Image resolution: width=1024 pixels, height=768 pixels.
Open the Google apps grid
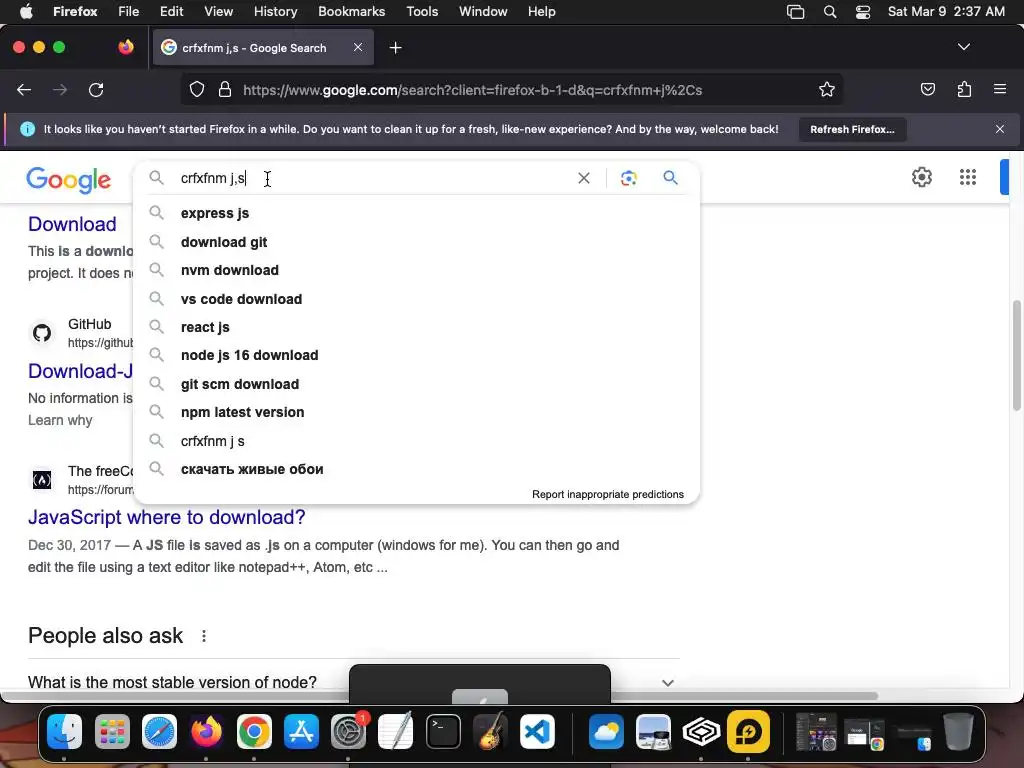[x=968, y=177]
